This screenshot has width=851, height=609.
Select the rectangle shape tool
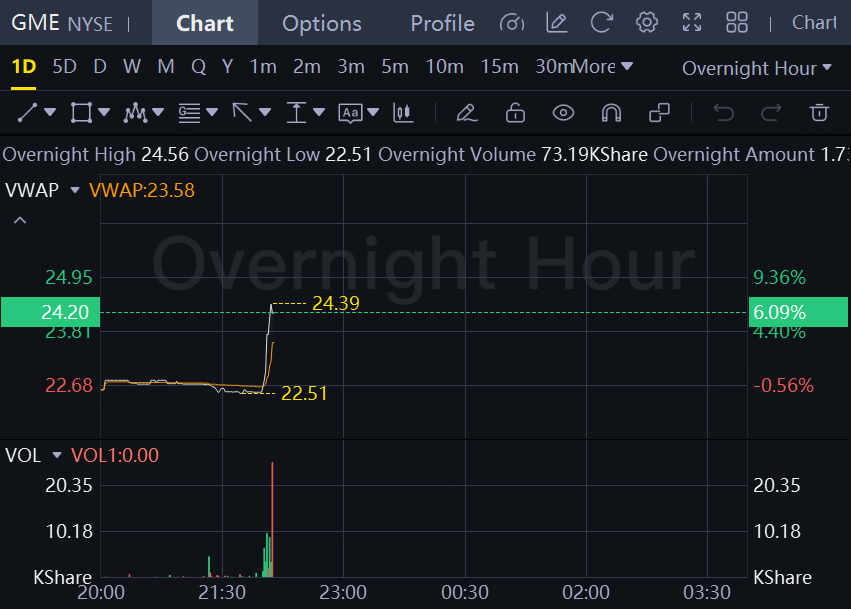click(x=81, y=113)
